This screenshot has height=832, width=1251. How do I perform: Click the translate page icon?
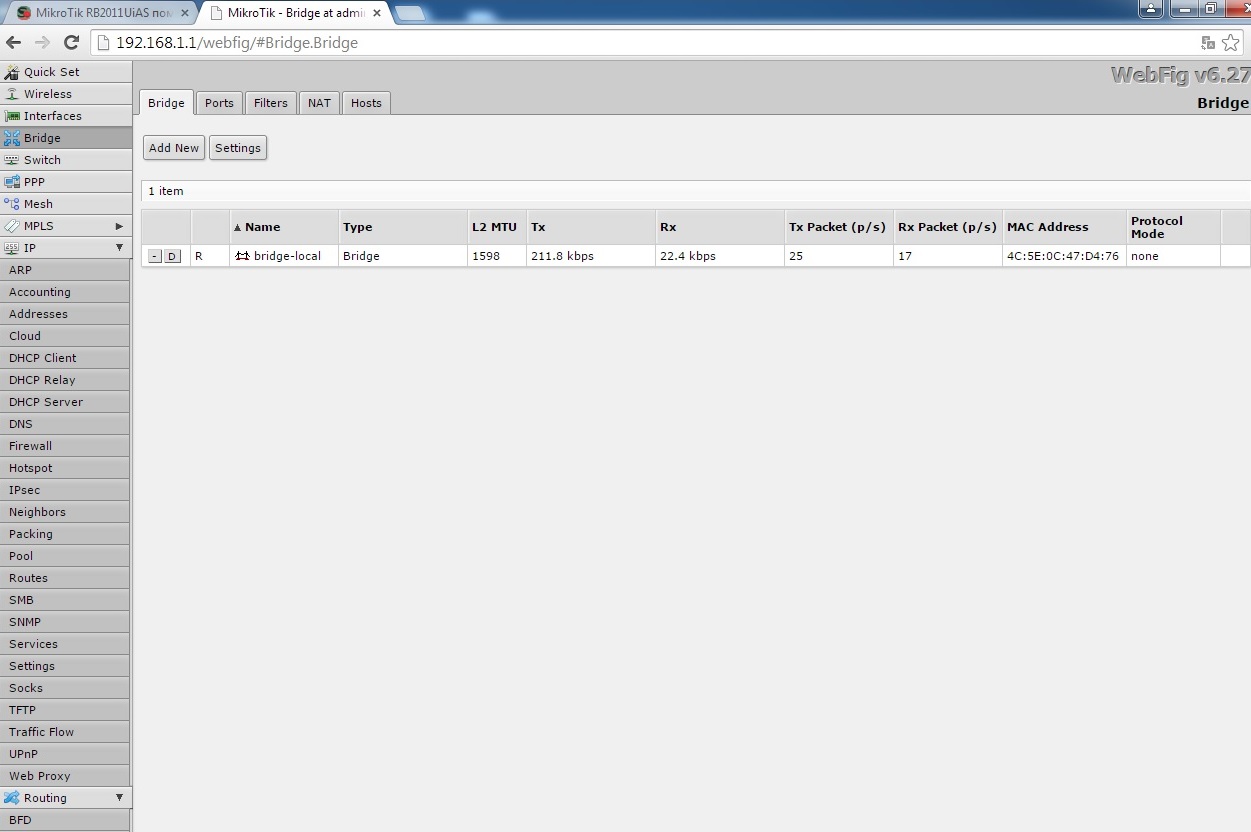(1208, 43)
